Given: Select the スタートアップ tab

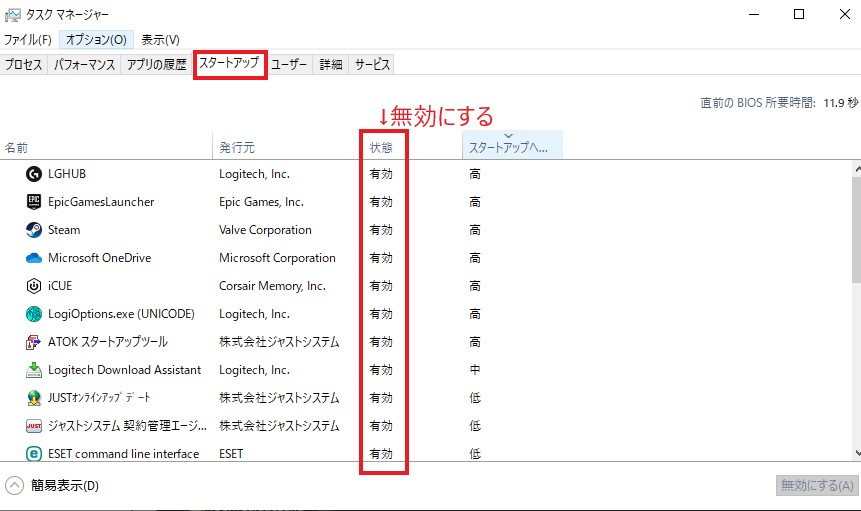Looking at the screenshot, I should (229, 64).
